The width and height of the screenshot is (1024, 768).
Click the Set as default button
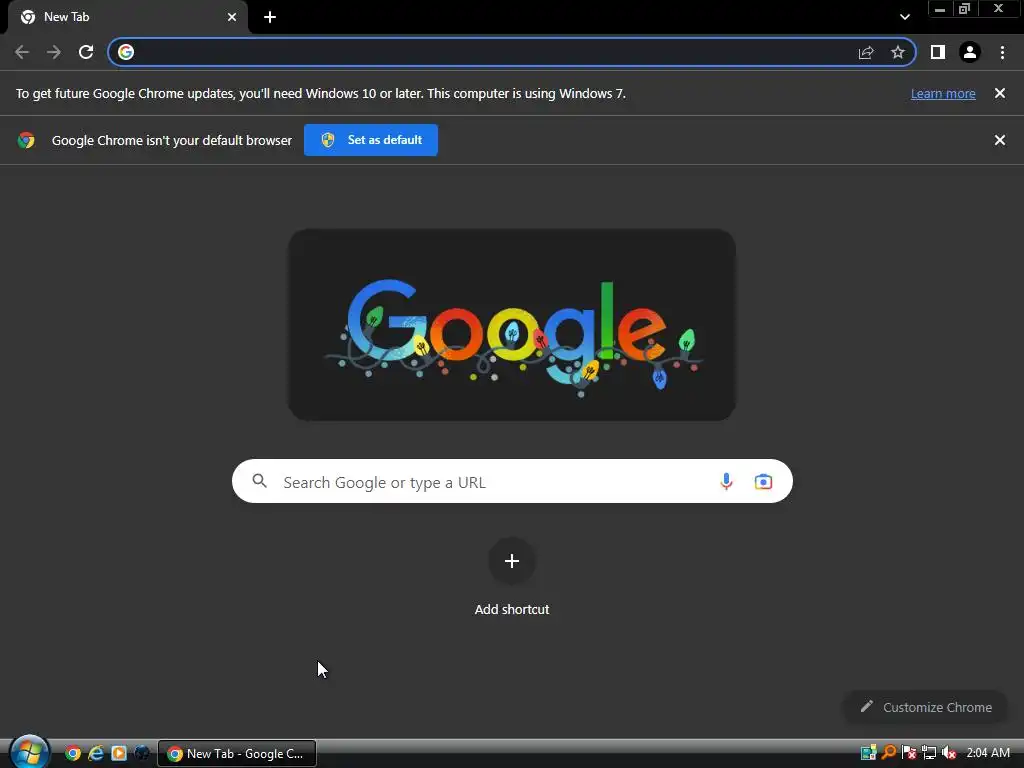pos(371,140)
